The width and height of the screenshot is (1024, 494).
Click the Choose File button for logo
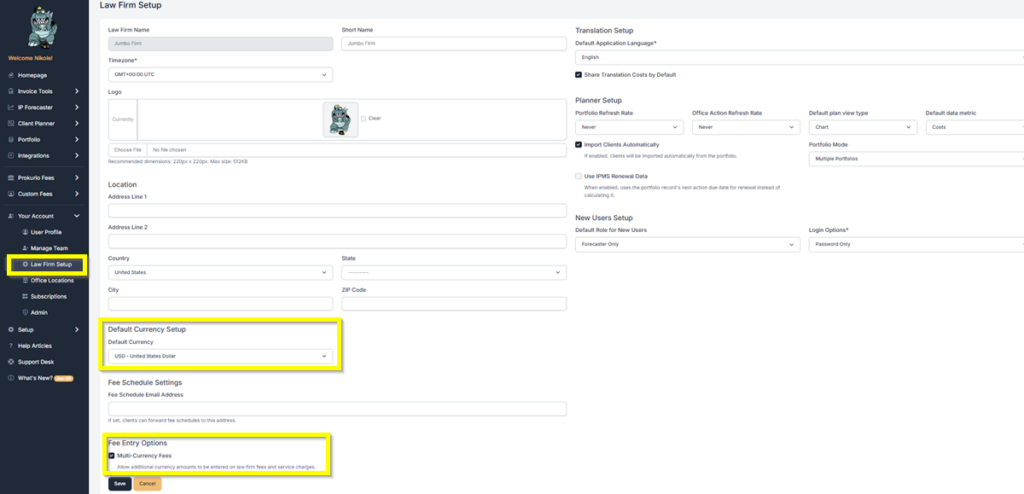click(127, 150)
